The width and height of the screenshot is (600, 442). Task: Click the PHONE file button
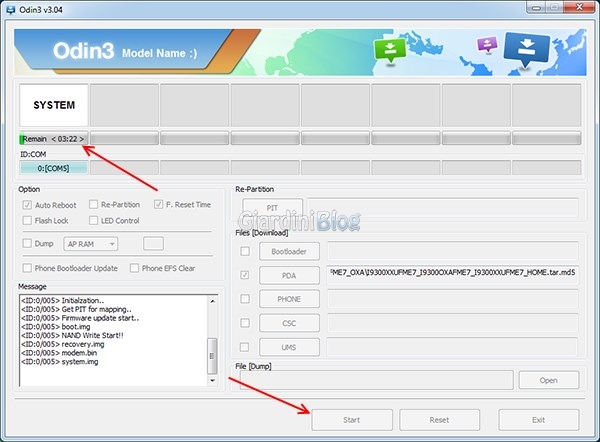pos(289,299)
